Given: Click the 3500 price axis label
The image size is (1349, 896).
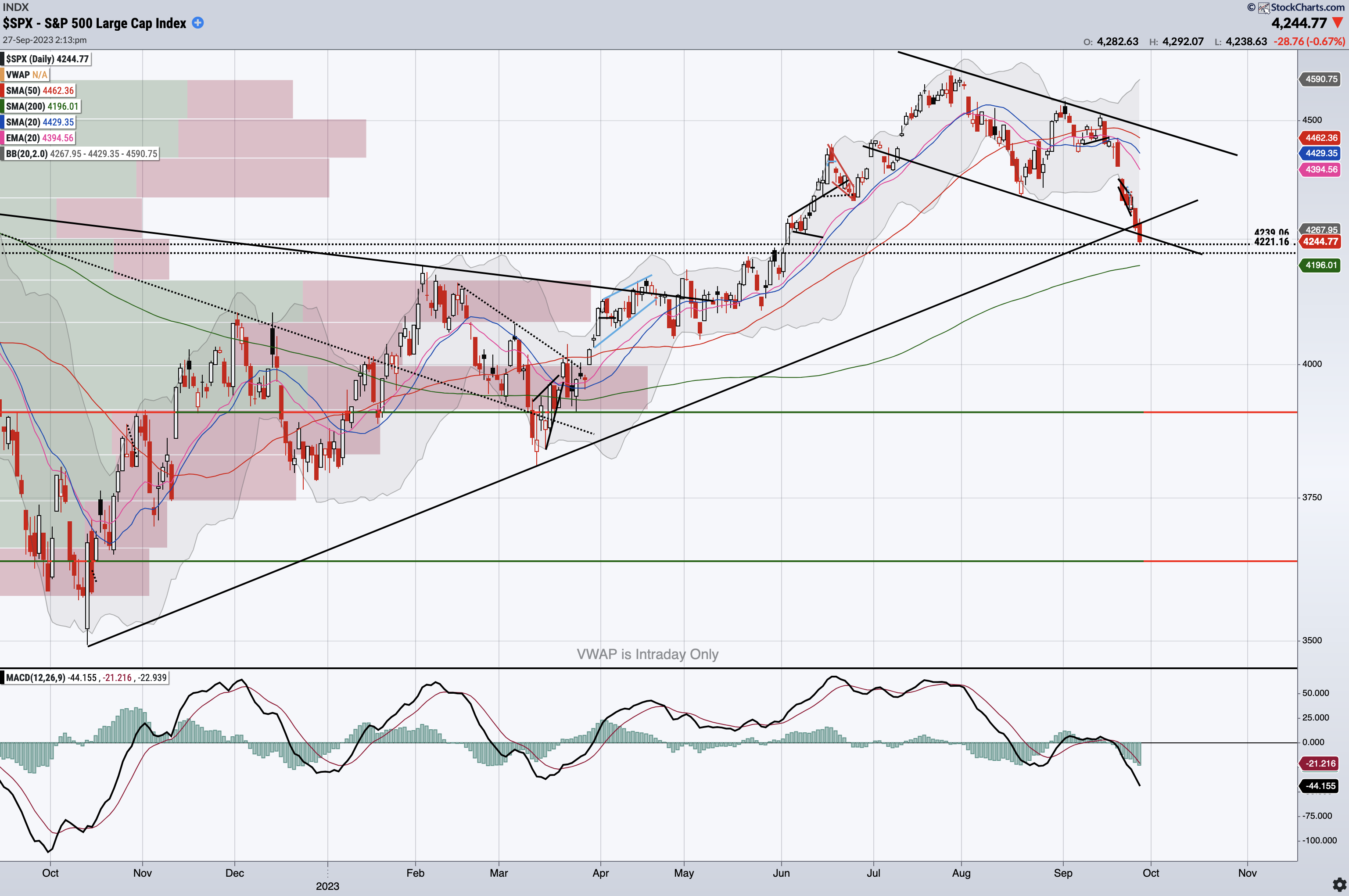Looking at the screenshot, I should 1312,641.
